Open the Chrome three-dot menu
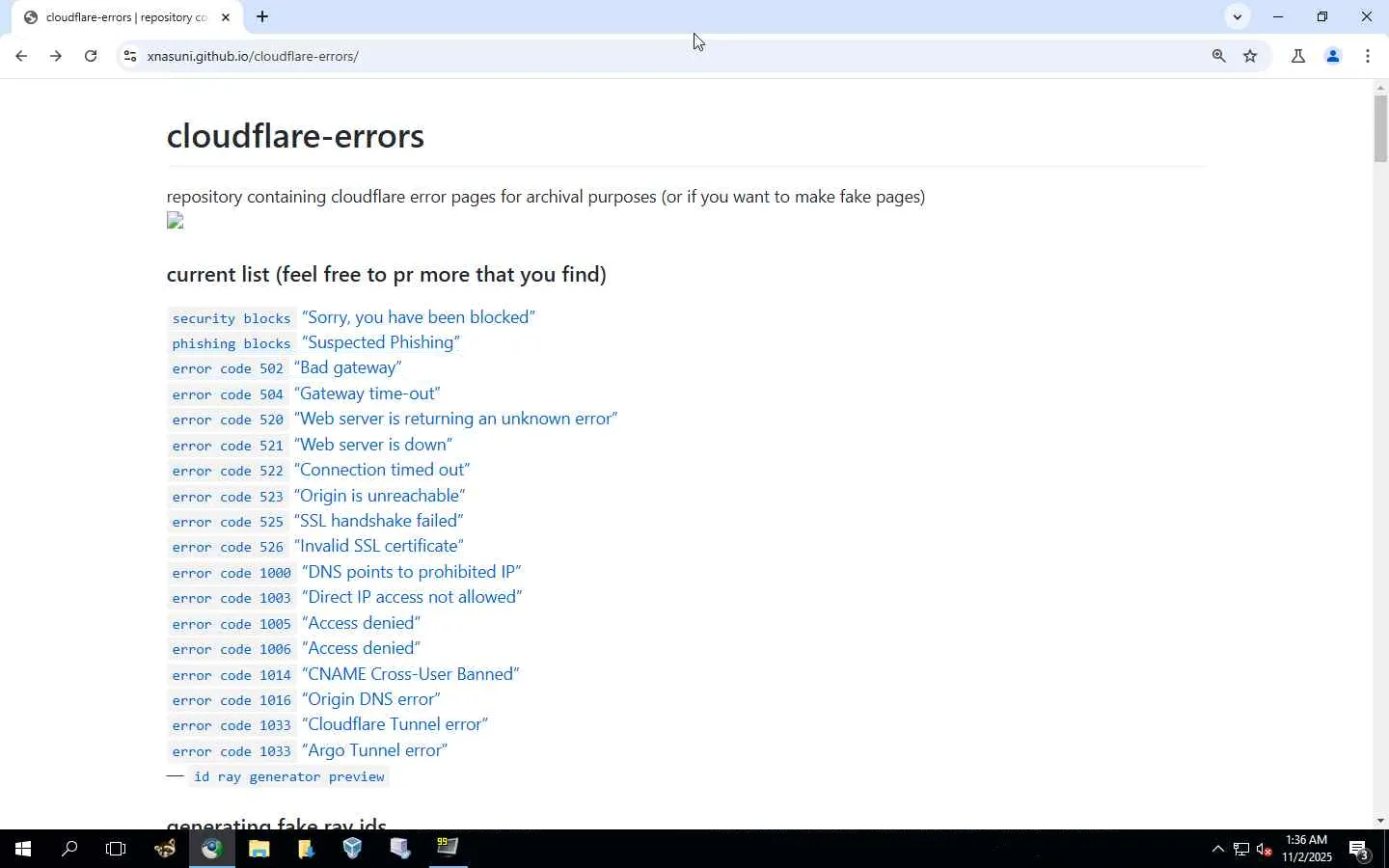This screenshot has height=868, width=1389. [x=1368, y=56]
